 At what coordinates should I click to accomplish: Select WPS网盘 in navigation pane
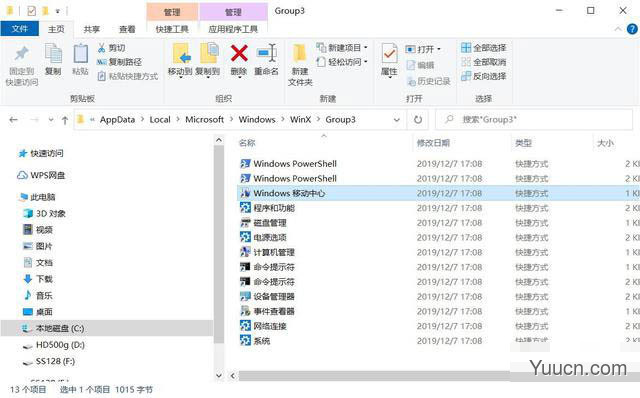point(41,175)
